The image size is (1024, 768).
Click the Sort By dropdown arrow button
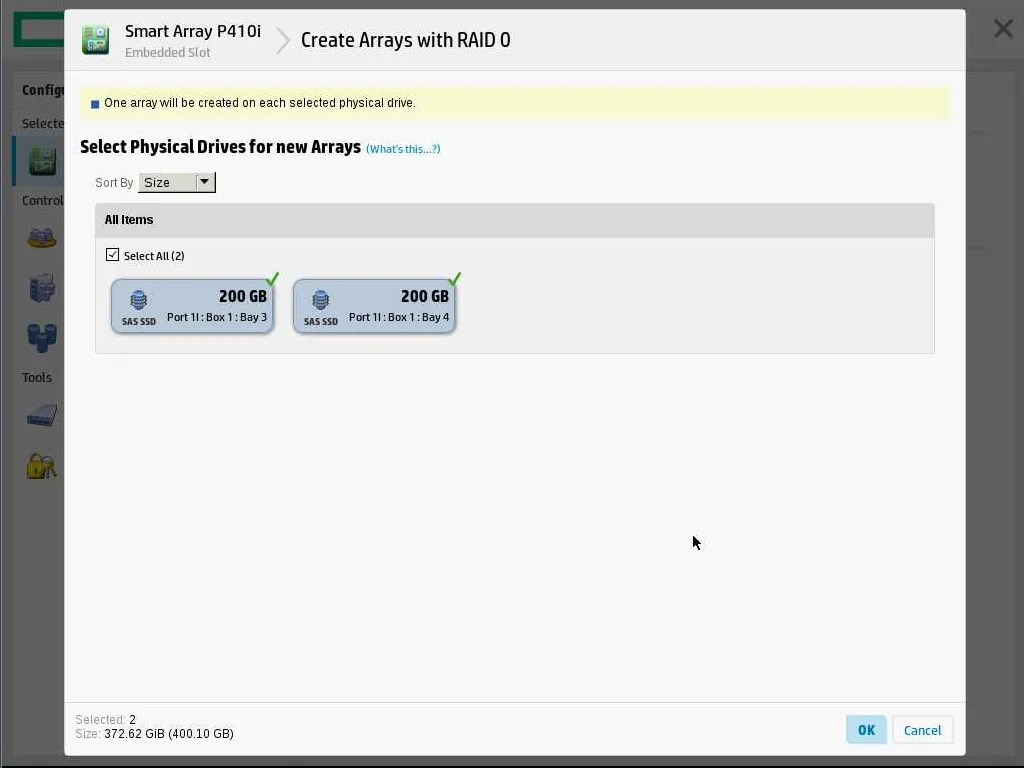[204, 182]
